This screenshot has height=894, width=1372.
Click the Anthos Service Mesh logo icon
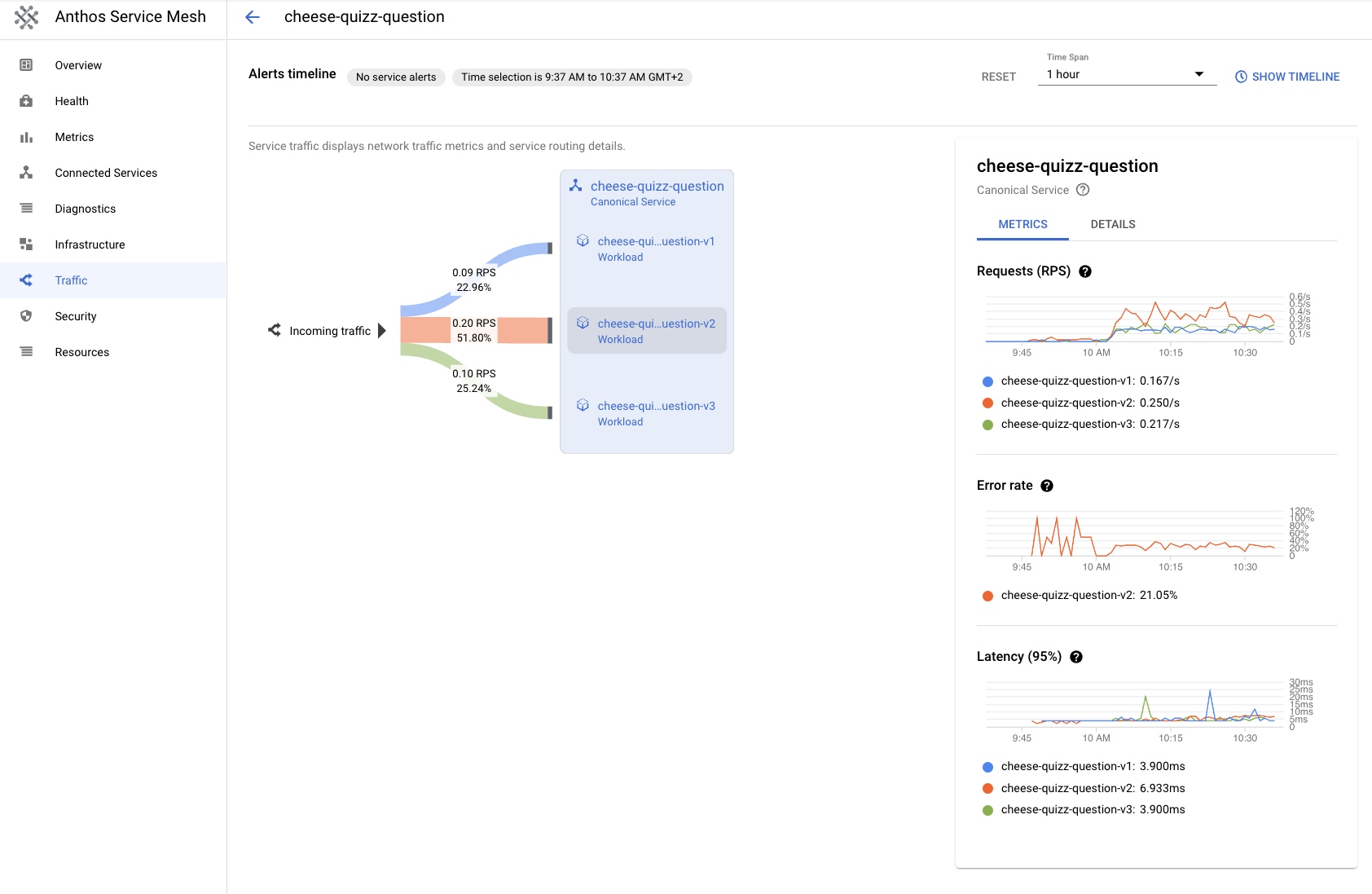[x=26, y=17]
